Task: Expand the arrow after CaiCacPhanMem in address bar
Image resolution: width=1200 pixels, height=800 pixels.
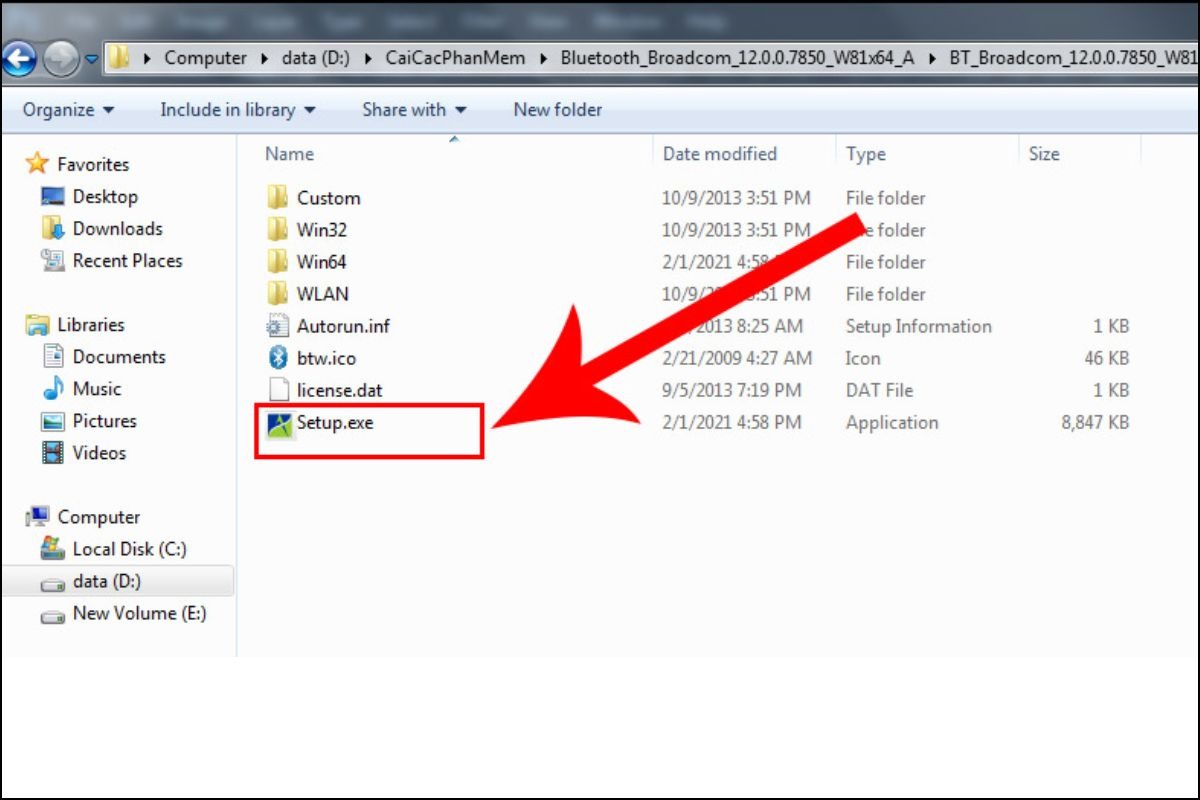Action: [x=543, y=58]
